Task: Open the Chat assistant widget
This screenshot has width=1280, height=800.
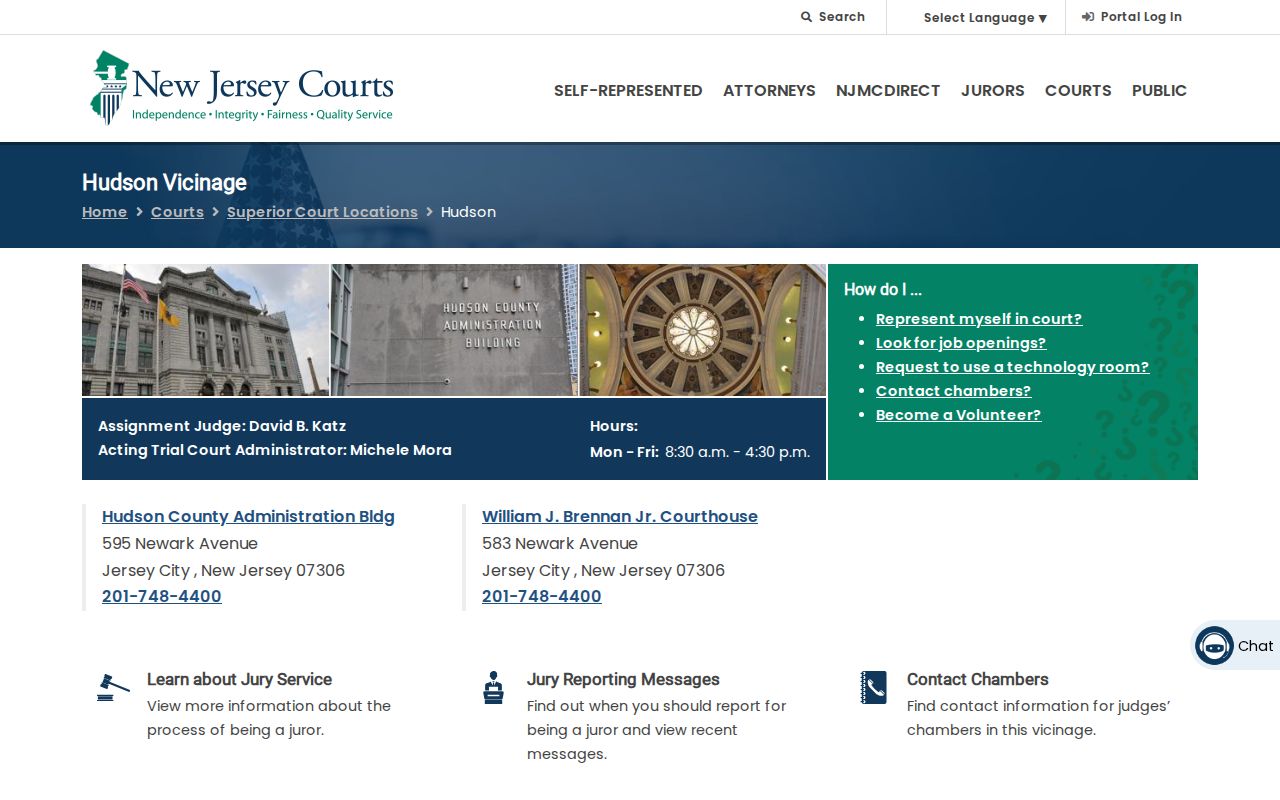Action: tap(1235, 646)
